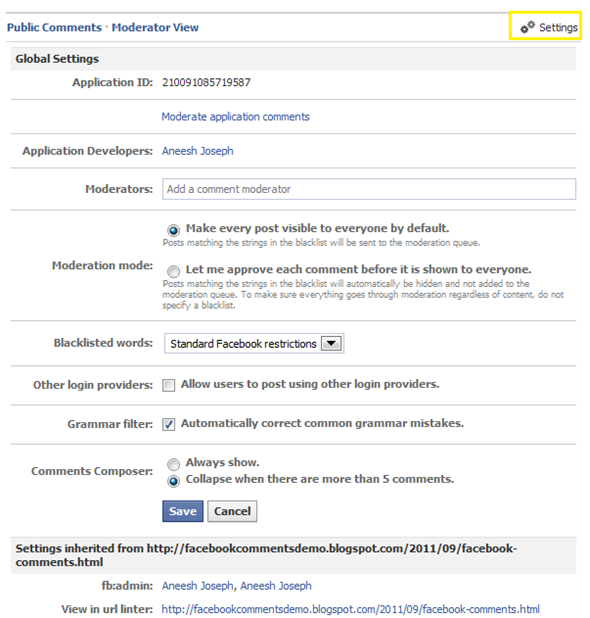This screenshot has width=590, height=618.
Task: Open second Aneesh Joseph fb:admin link
Action: pyautogui.click(x=276, y=586)
